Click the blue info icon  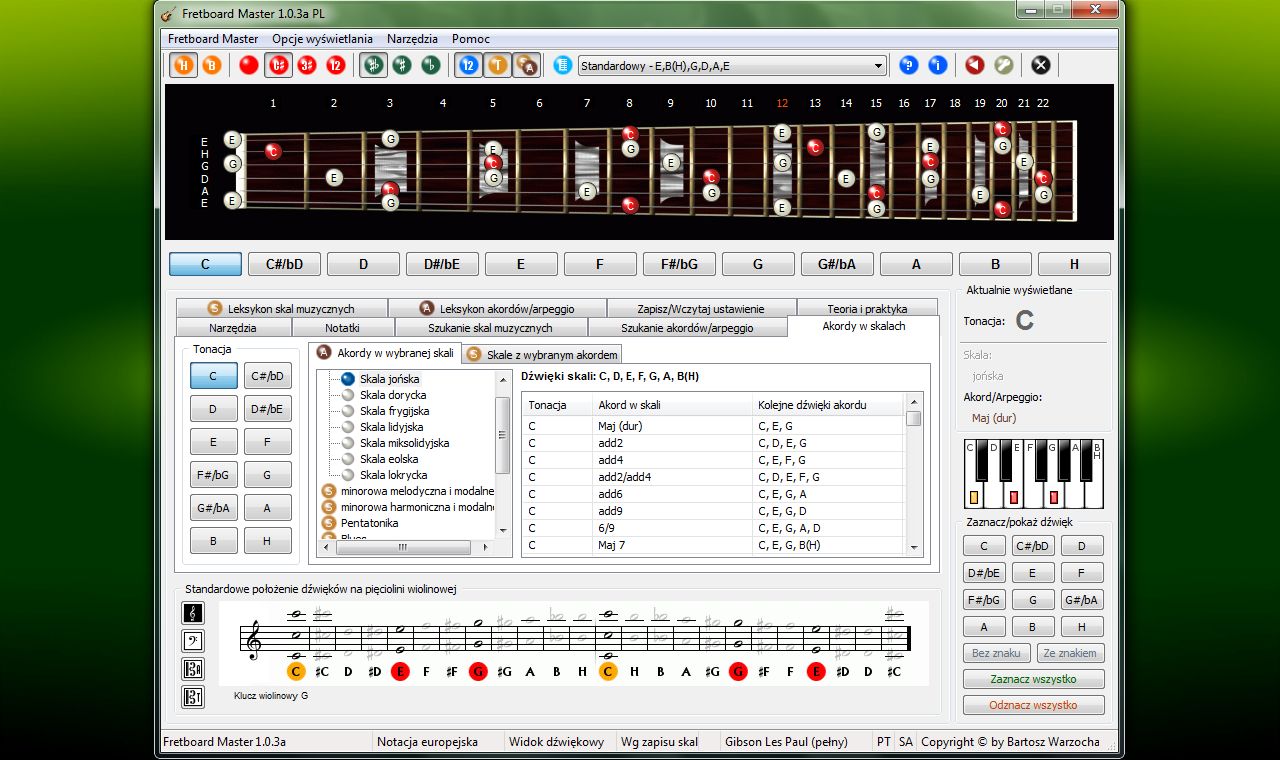(937, 65)
